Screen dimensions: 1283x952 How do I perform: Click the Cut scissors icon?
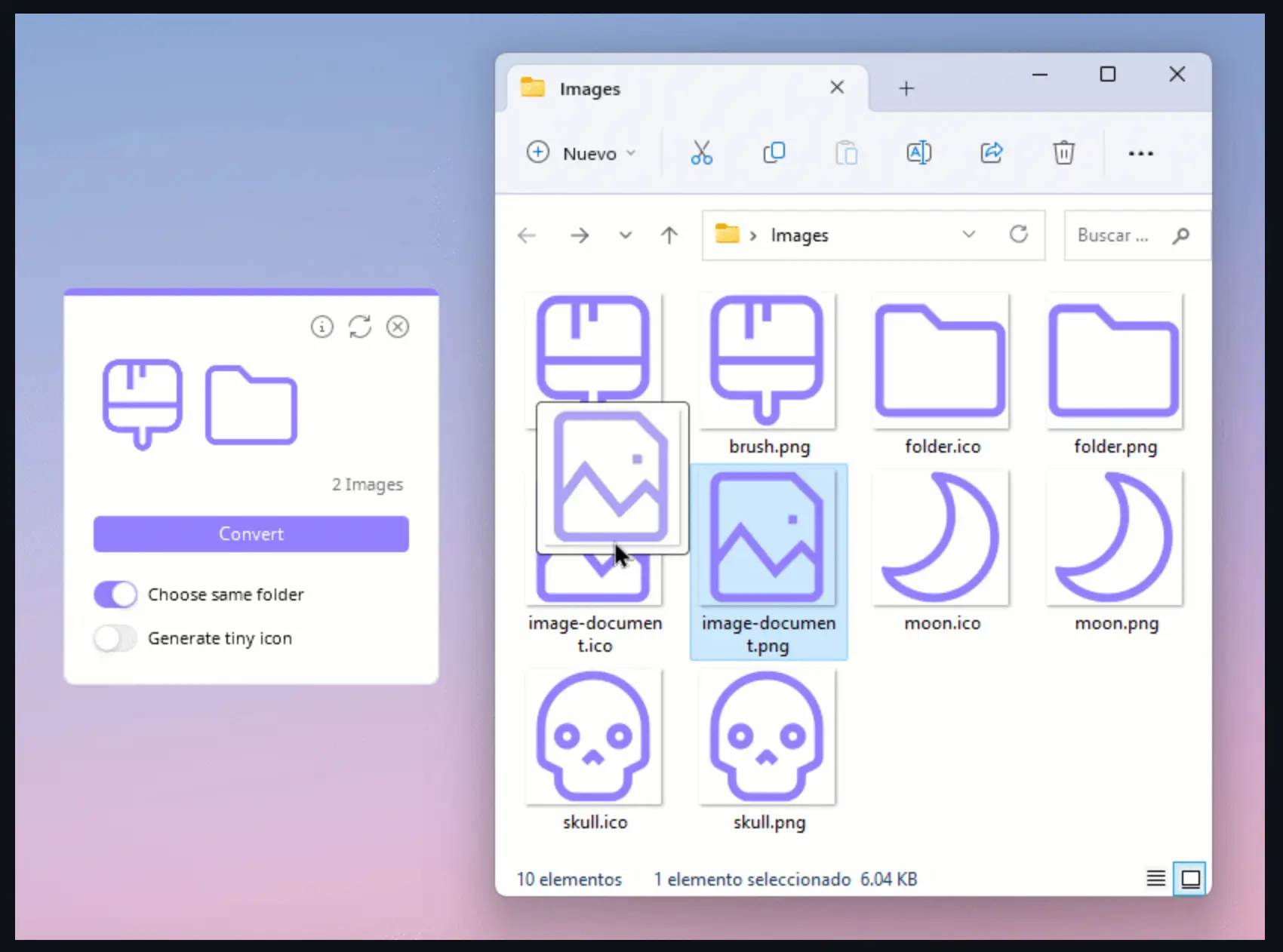coord(701,153)
